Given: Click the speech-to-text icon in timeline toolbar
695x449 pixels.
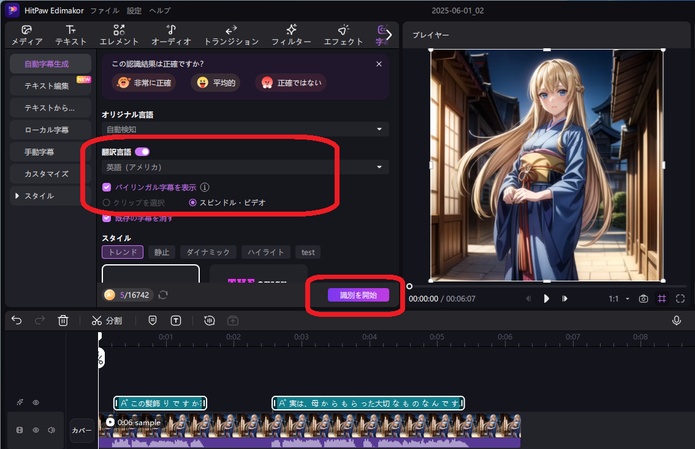Looking at the screenshot, I should [209, 320].
